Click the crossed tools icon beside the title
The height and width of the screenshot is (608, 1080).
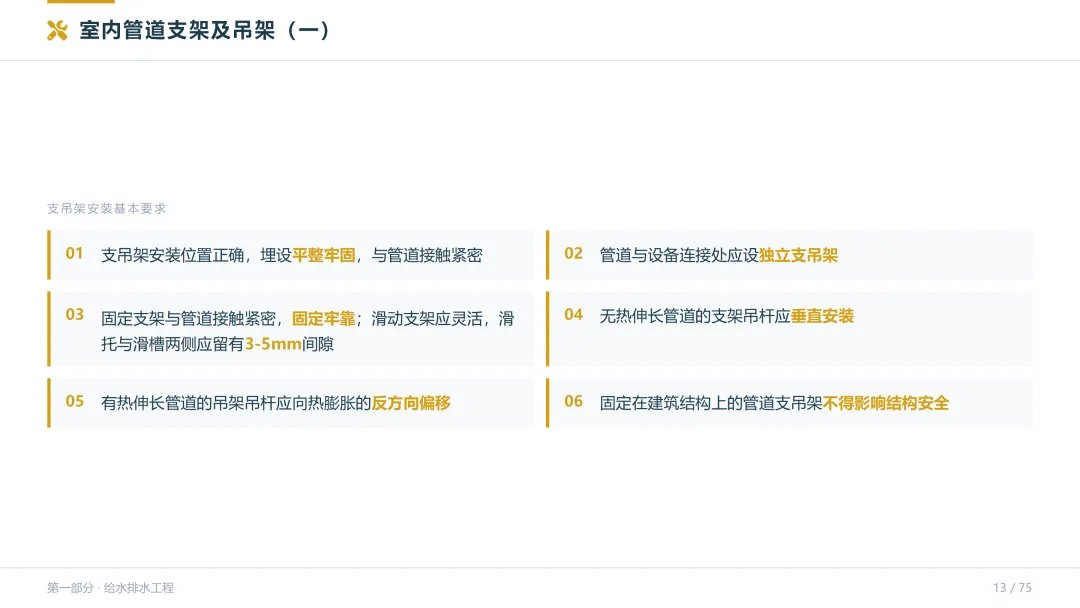tap(57, 30)
